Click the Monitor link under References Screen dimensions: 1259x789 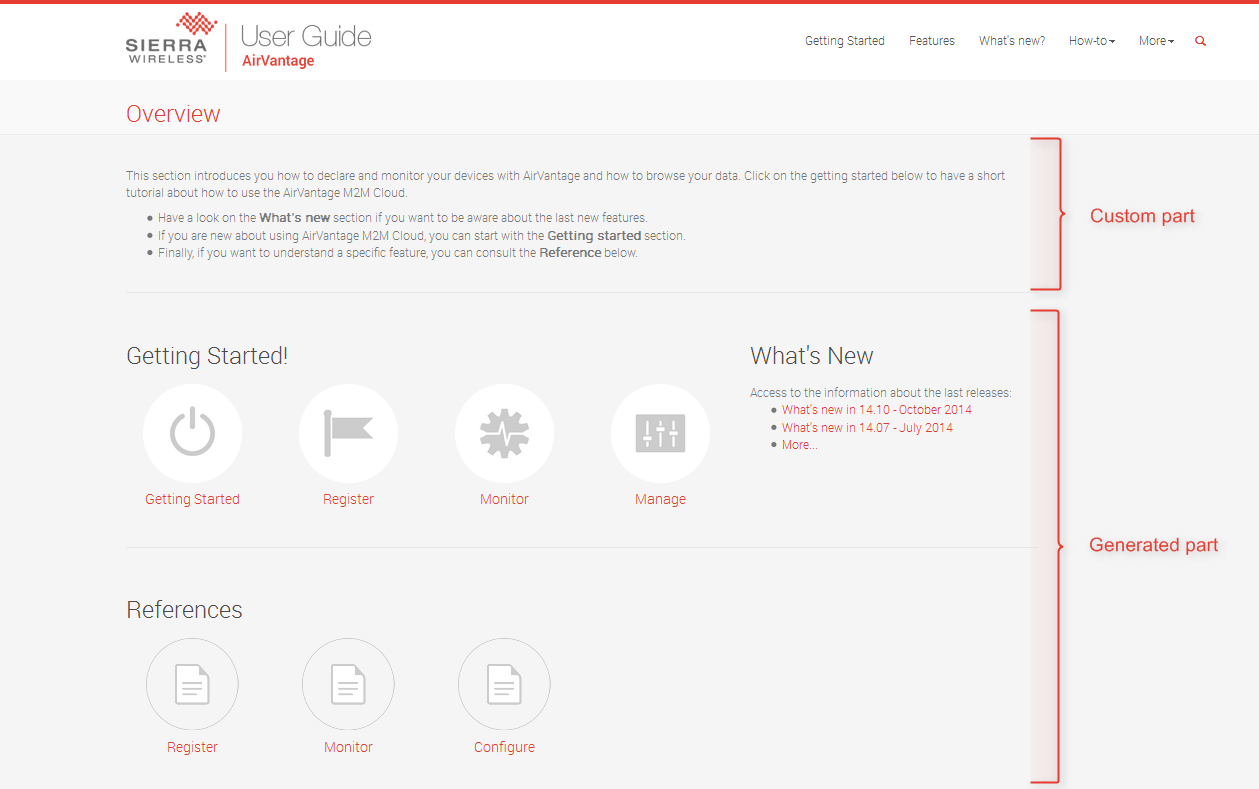pos(348,747)
